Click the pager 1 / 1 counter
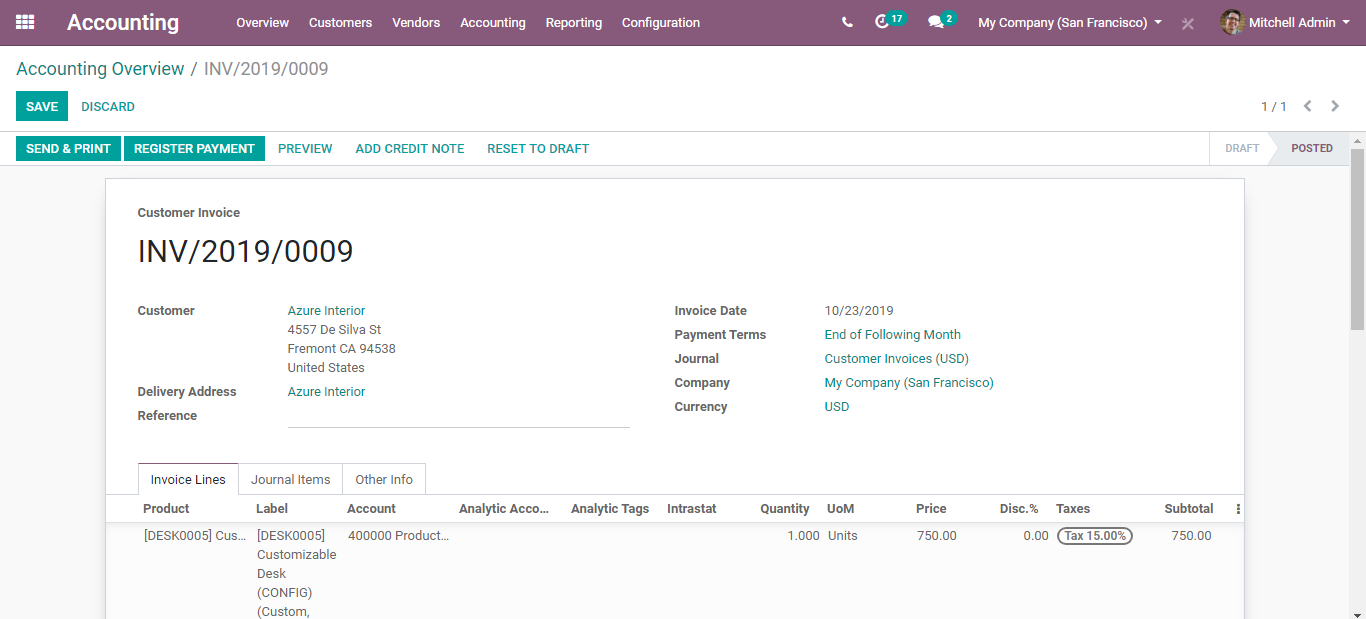This screenshot has width=1366, height=619. point(1273,106)
